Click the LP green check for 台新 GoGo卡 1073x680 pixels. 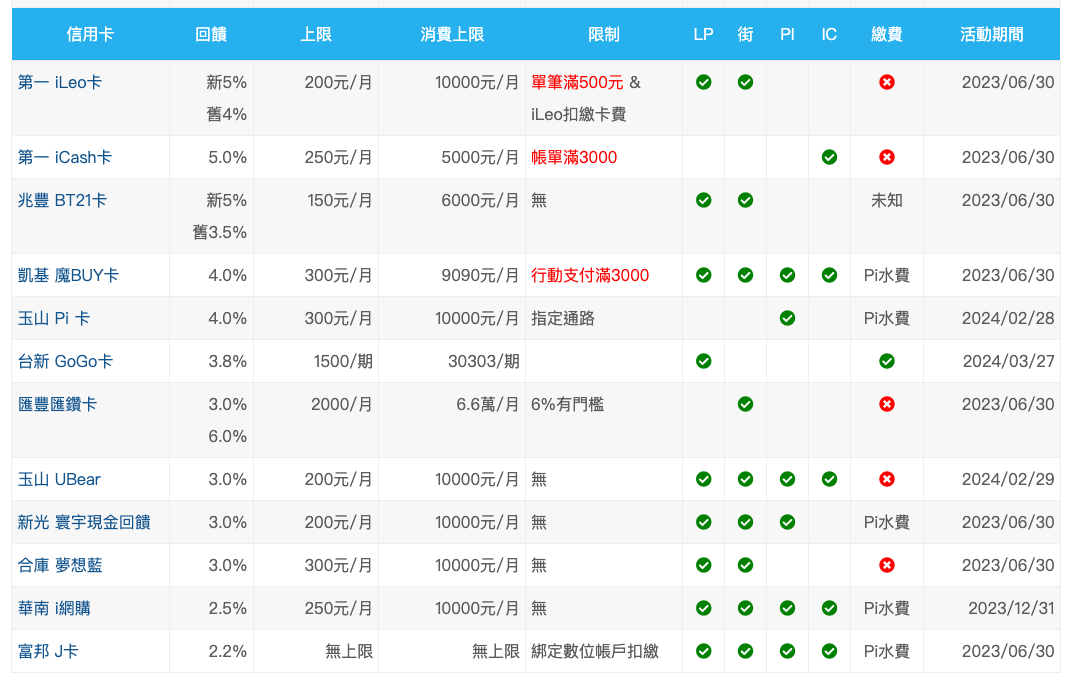pyautogui.click(x=703, y=361)
